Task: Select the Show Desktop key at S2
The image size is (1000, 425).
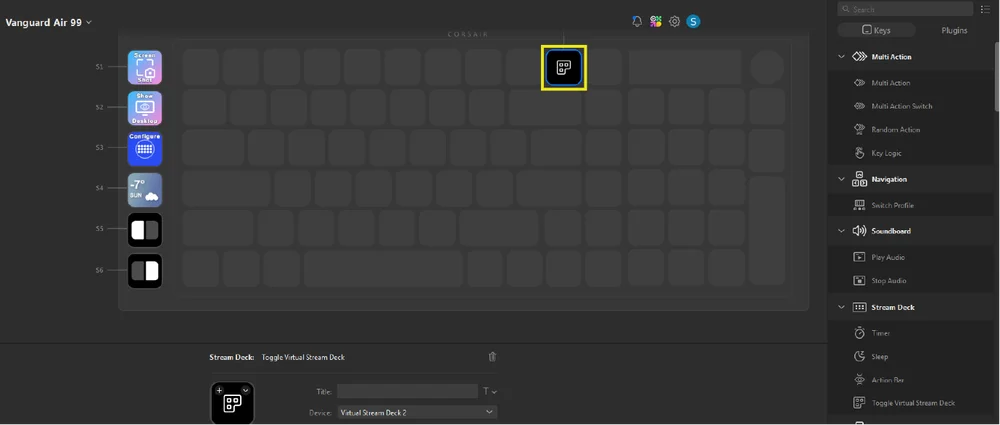Action: tap(145, 108)
